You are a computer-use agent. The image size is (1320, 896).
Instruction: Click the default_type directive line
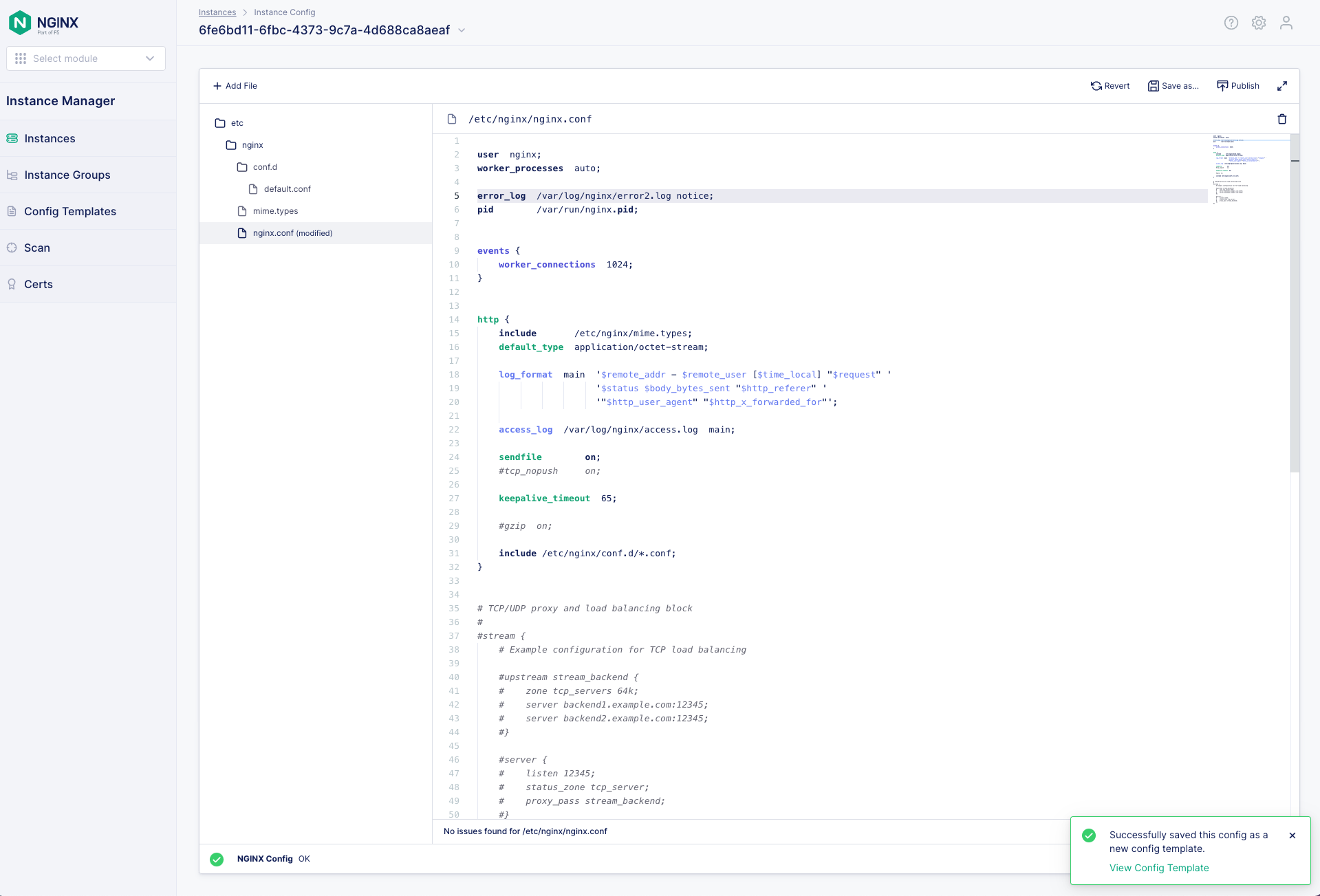tap(603, 347)
